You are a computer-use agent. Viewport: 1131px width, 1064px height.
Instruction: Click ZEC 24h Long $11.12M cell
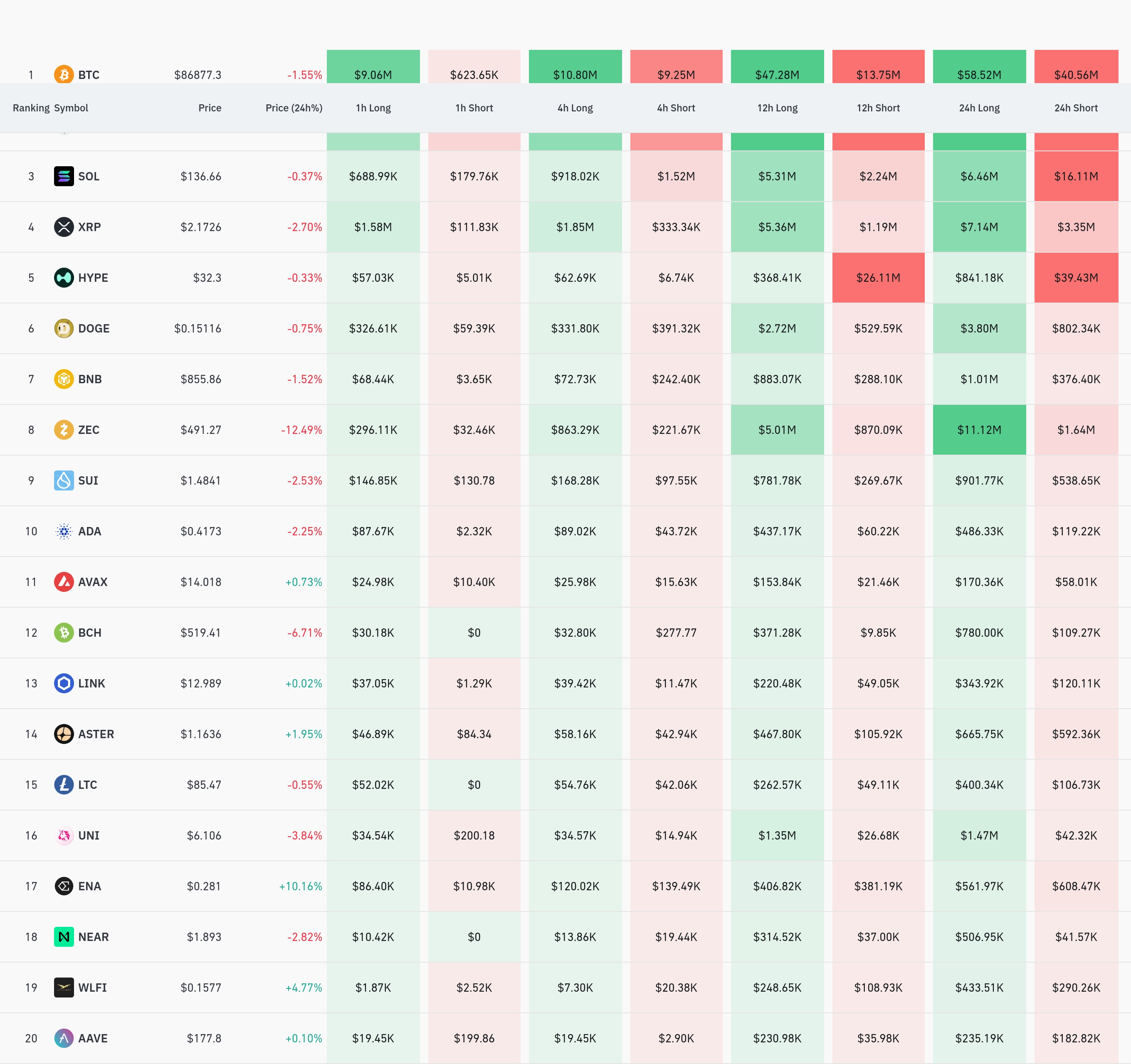(x=978, y=430)
